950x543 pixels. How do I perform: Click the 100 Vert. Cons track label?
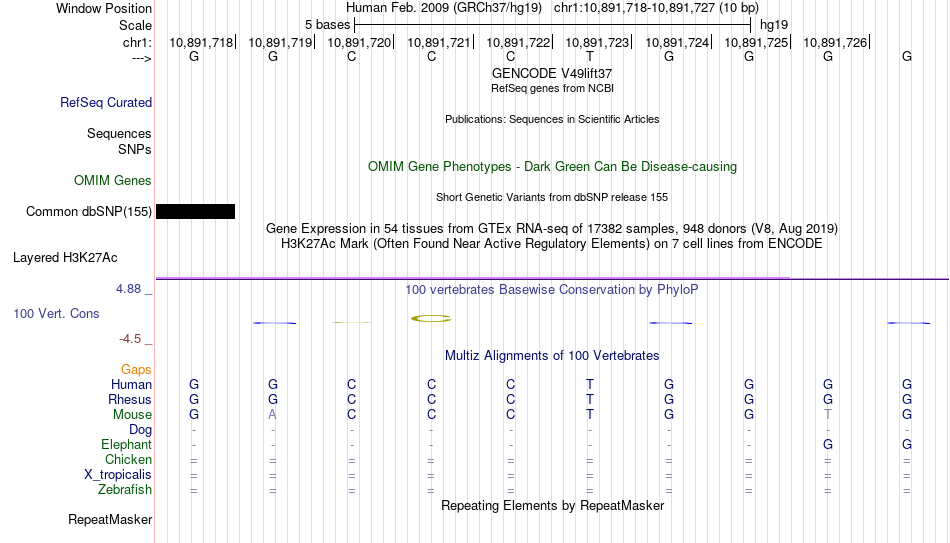(x=56, y=313)
